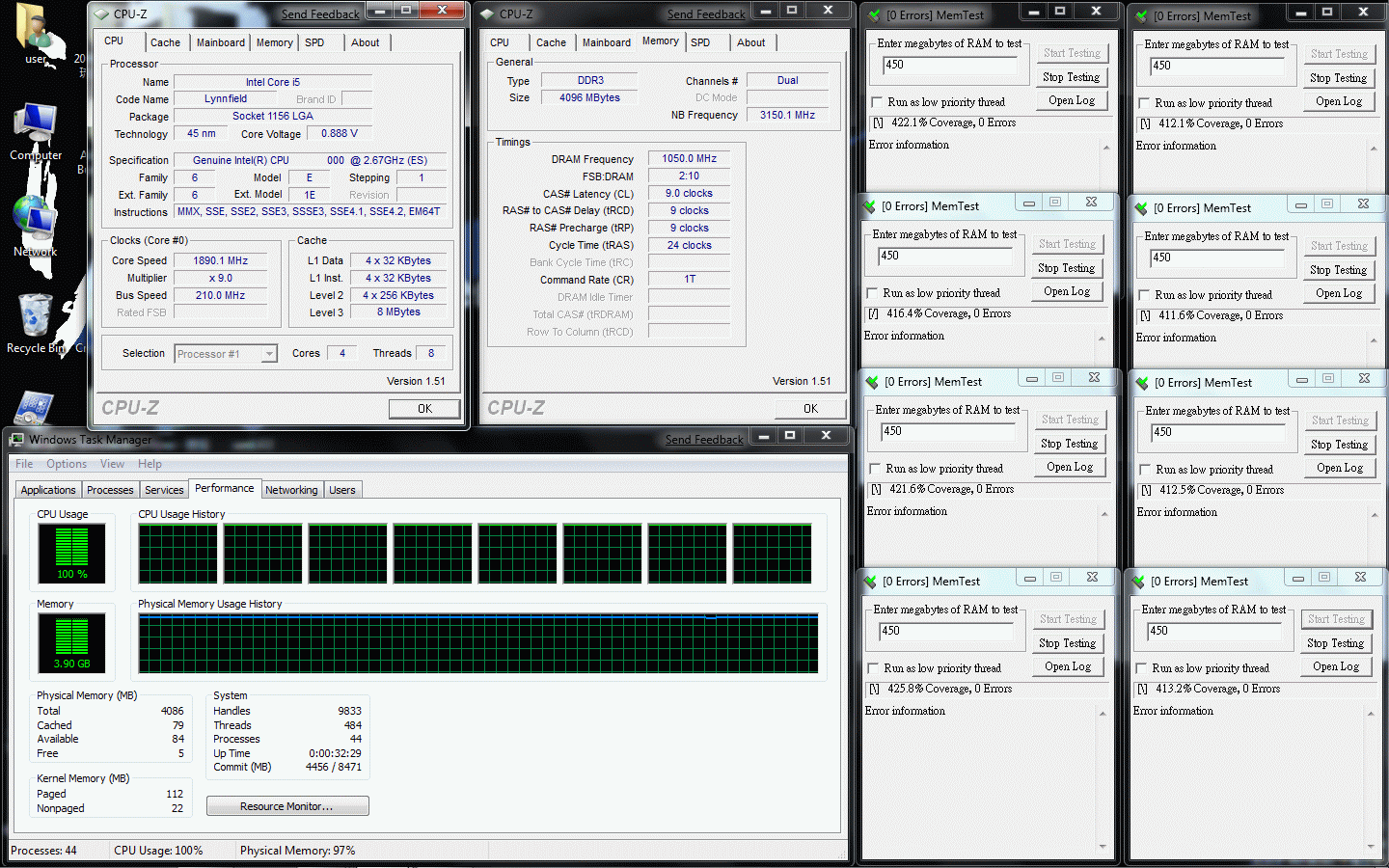1389x868 pixels.
Task: Switch to Networking tab in Task Manager
Action: (x=291, y=490)
